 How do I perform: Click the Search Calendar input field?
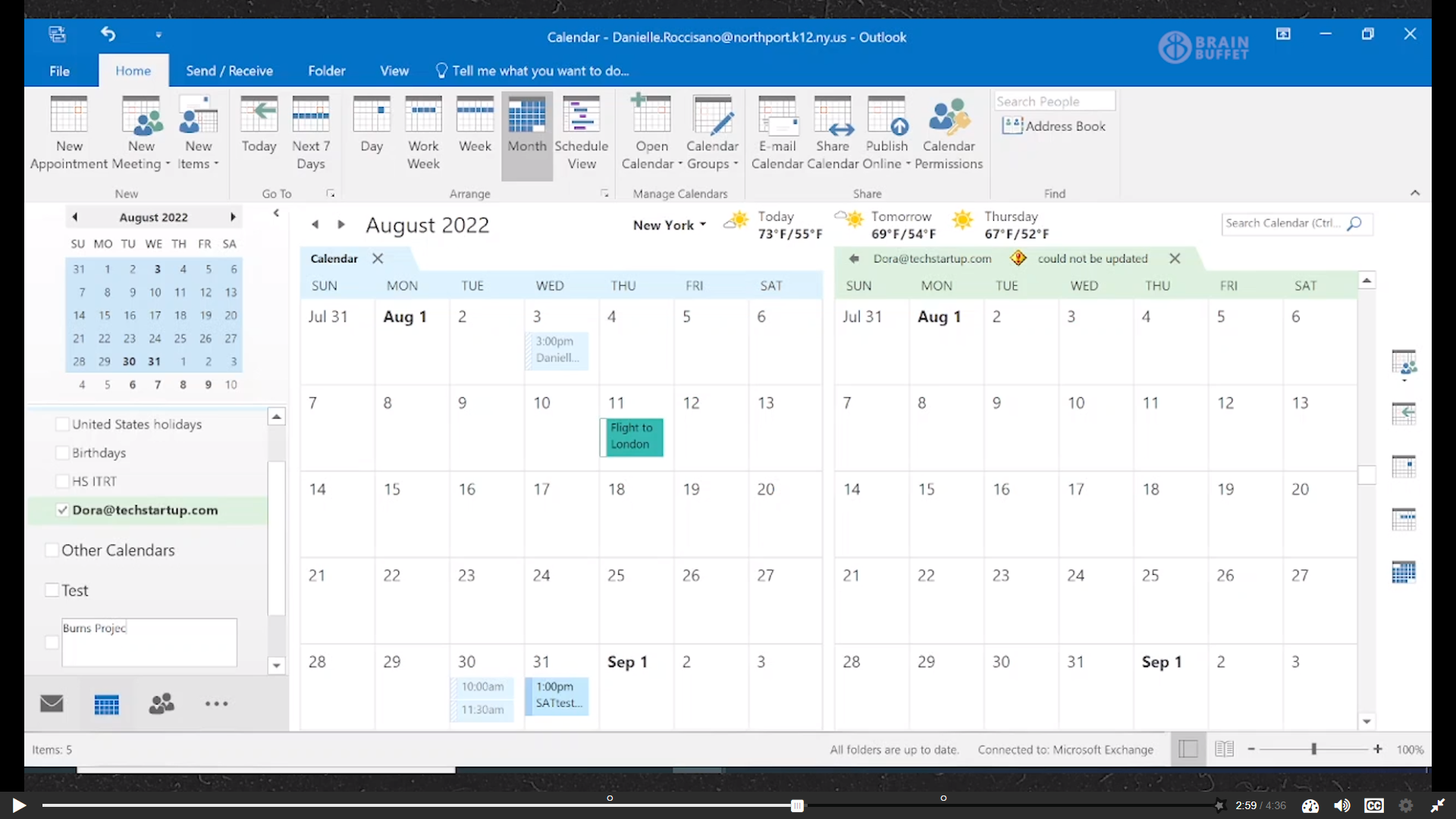coord(1282,223)
